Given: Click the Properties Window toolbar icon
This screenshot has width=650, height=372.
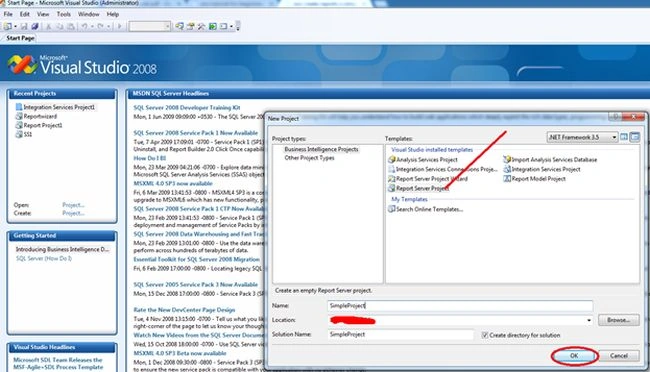Looking at the screenshot, I should coord(190,27).
